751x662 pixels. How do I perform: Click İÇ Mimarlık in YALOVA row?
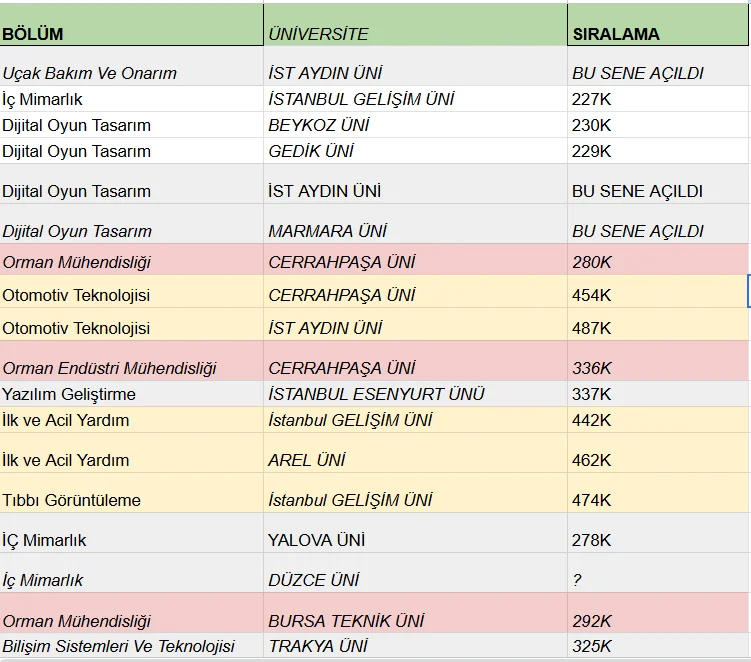(131, 533)
